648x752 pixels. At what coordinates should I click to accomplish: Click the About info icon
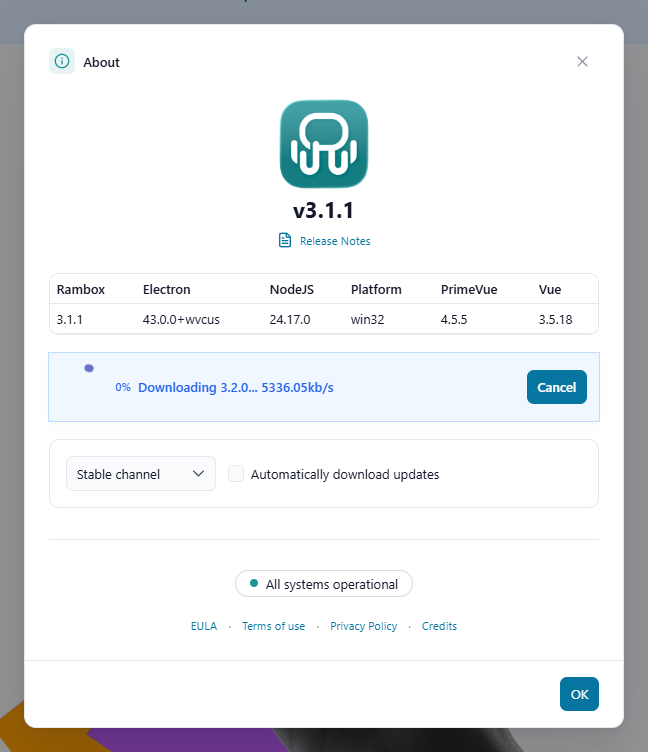coord(62,61)
